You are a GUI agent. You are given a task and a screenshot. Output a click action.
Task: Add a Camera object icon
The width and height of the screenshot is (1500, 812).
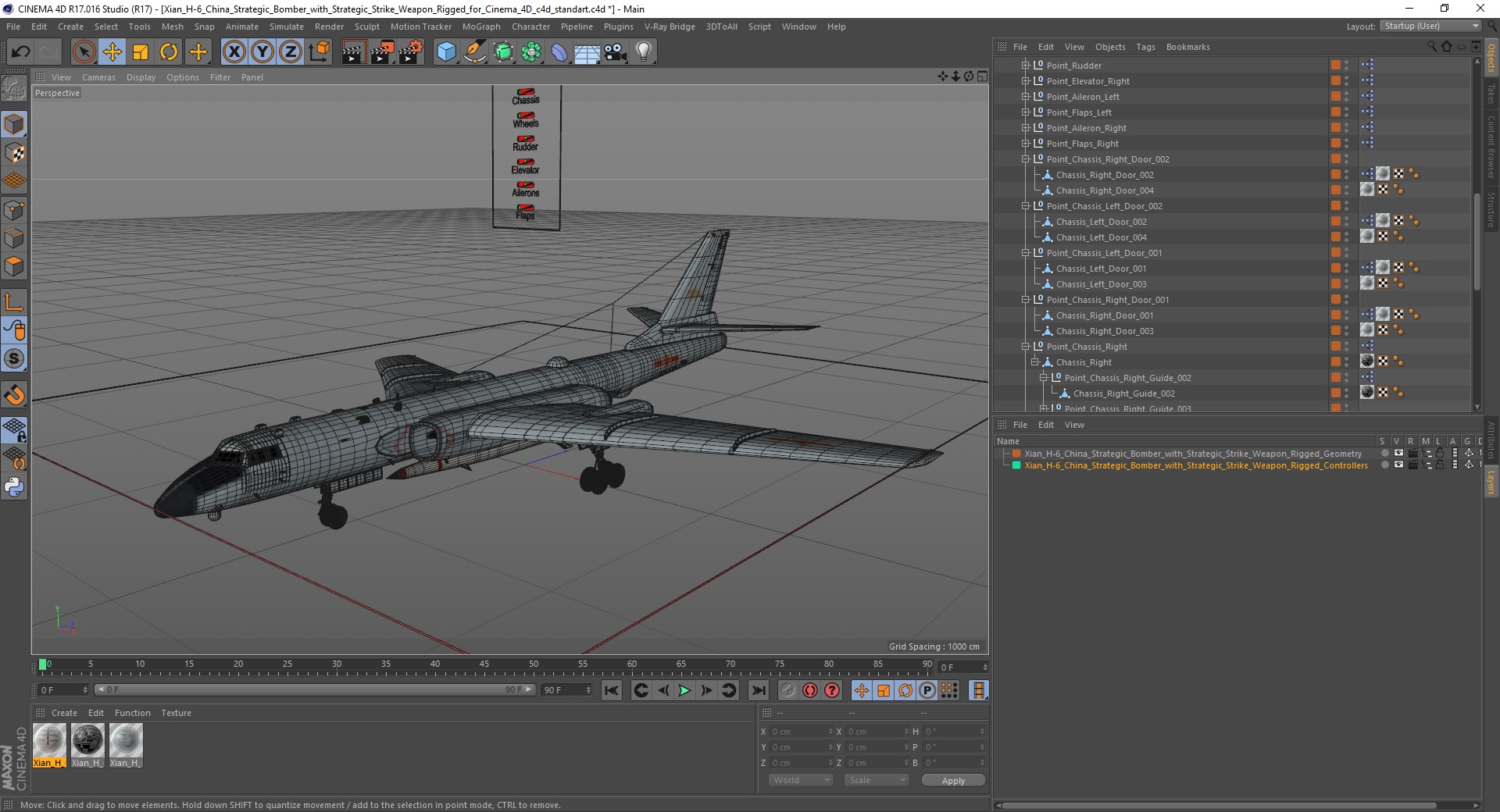click(616, 52)
